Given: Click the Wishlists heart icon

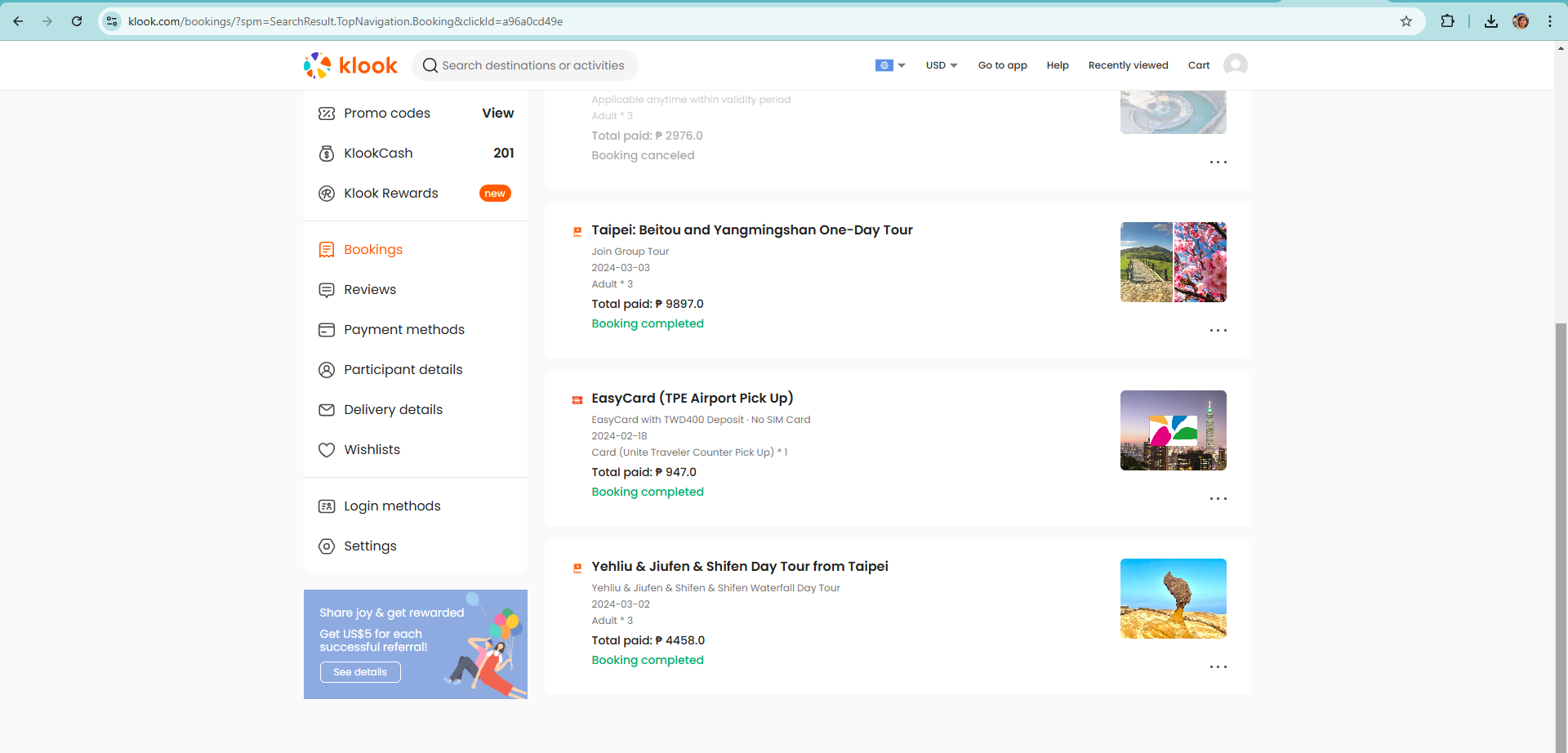Looking at the screenshot, I should click(327, 450).
